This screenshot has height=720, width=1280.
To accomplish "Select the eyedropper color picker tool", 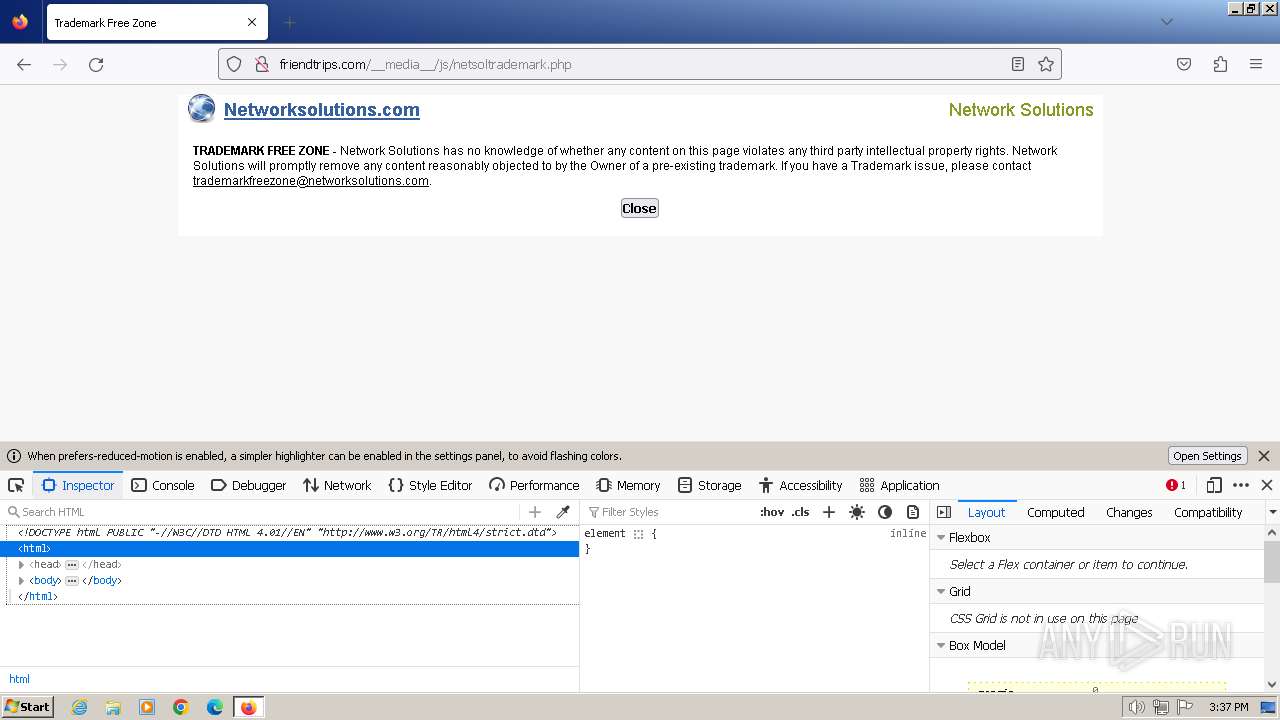I will [x=563, y=512].
